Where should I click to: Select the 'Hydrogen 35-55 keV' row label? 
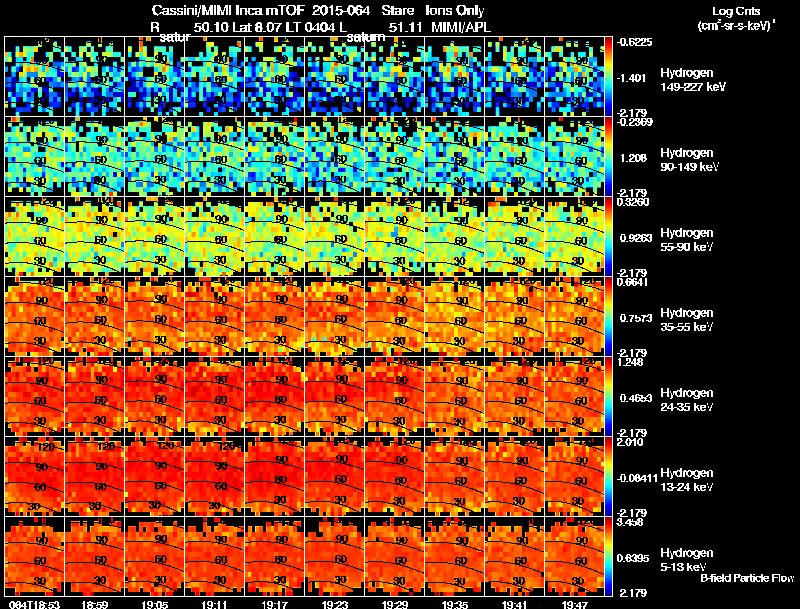[x=687, y=320]
